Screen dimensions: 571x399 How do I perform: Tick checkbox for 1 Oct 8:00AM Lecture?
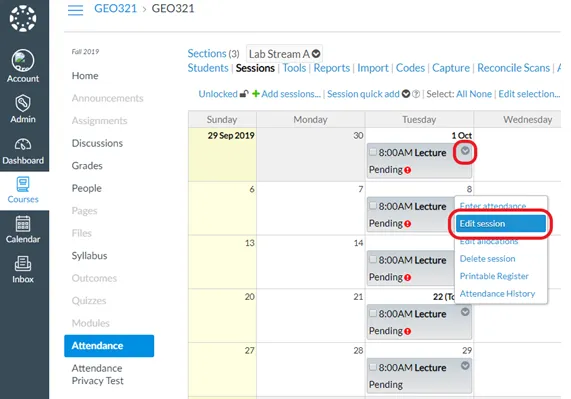[x=373, y=152]
